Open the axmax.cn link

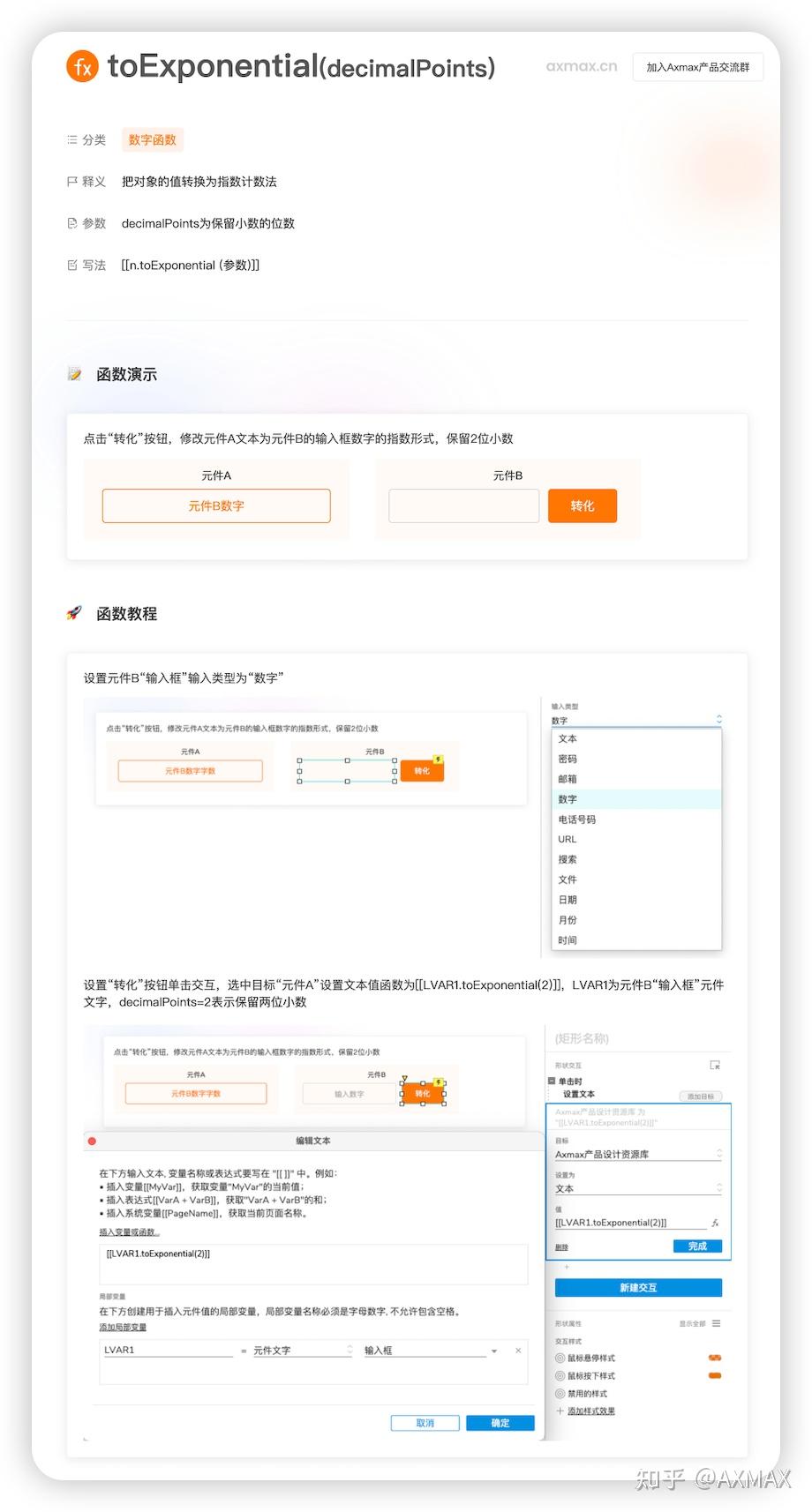(x=582, y=66)
